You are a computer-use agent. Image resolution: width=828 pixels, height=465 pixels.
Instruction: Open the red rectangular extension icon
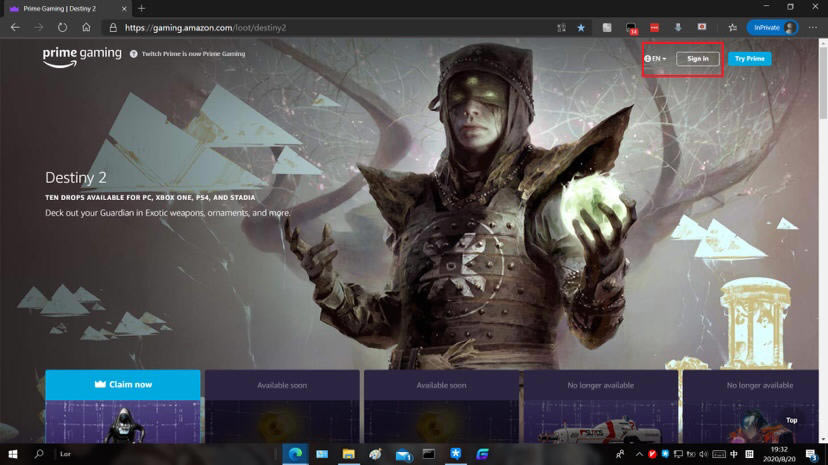point(654,27)
